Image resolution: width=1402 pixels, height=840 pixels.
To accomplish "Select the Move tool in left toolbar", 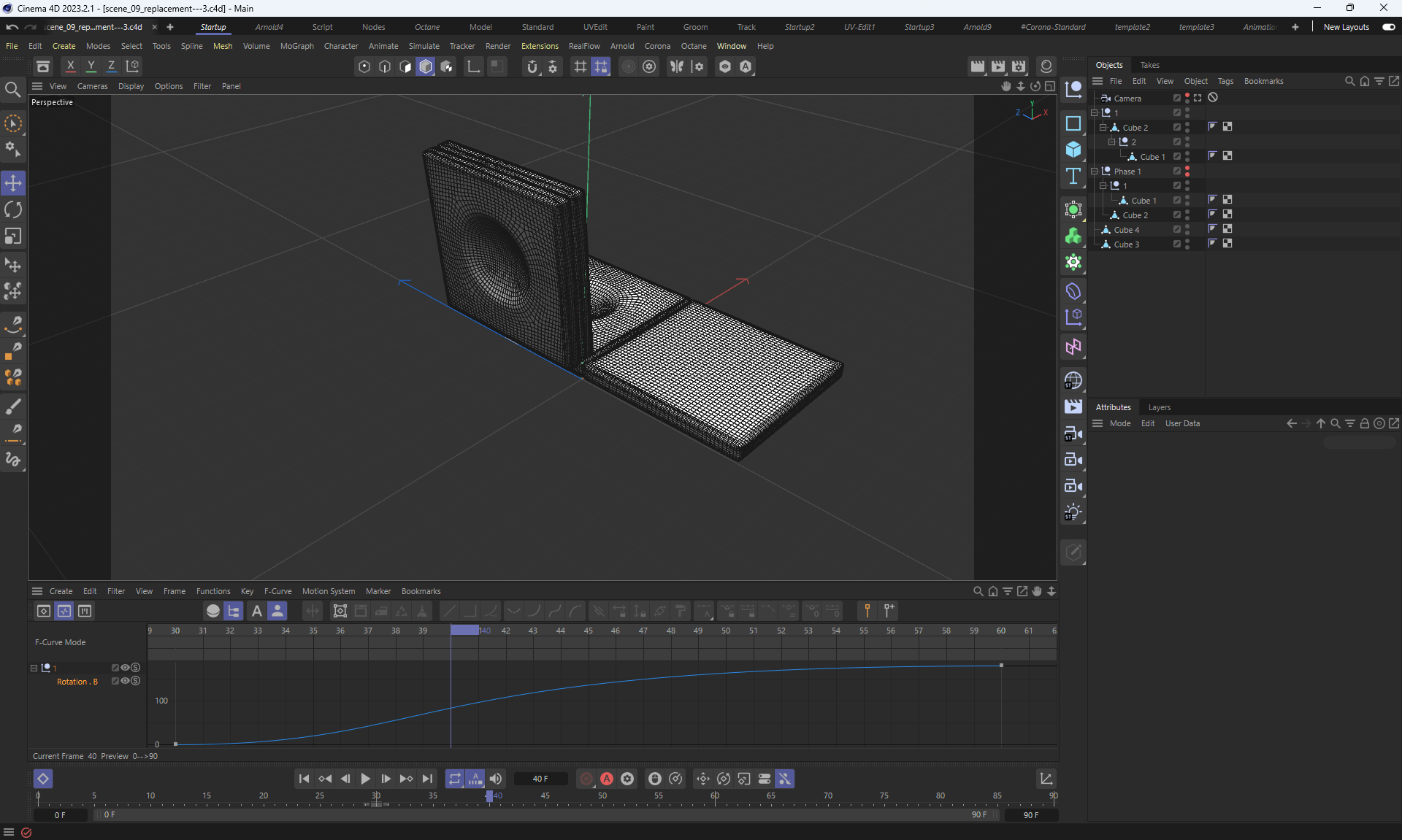I will click(x=13, y=183).
